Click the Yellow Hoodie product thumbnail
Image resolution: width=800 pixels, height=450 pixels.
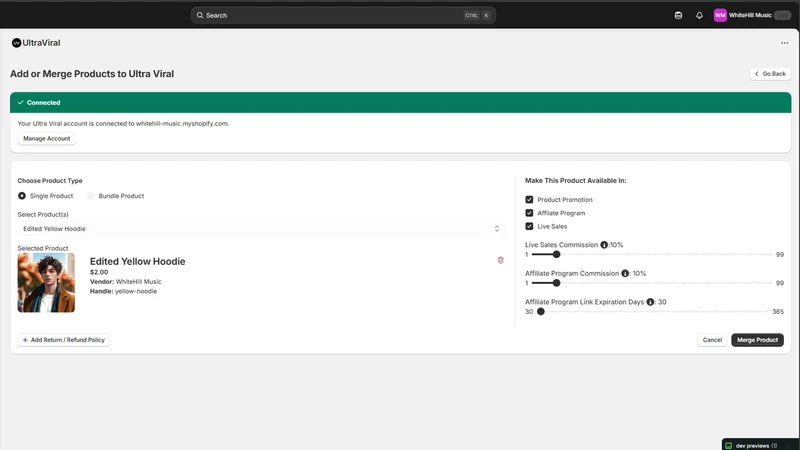pos(46,283)
